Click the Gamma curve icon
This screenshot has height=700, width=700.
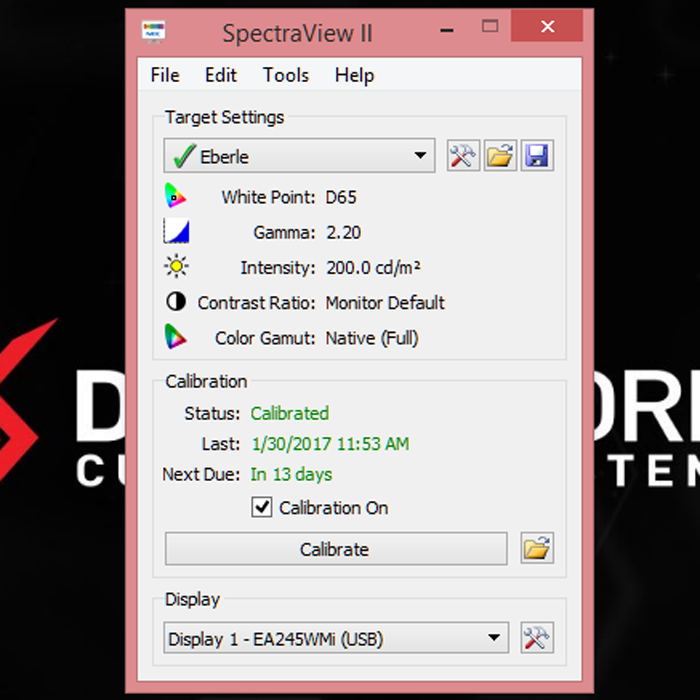click(x=176, y=231)
